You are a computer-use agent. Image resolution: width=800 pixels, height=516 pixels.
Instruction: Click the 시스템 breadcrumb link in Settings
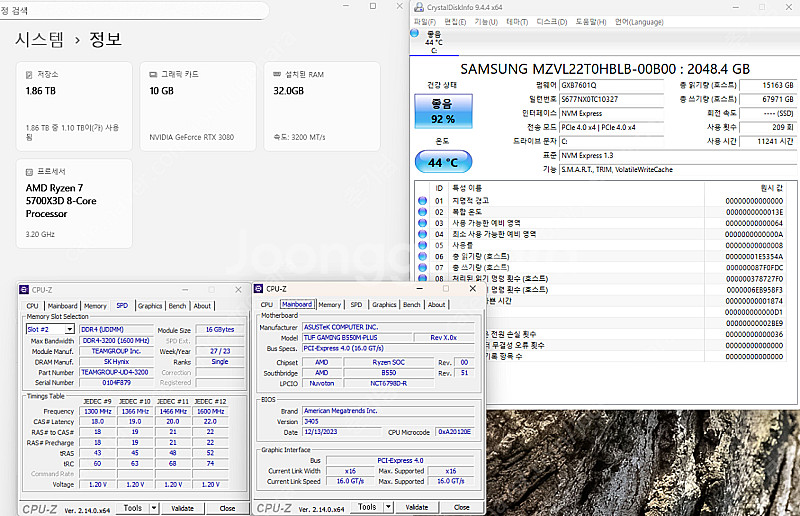tap(39, 39)
